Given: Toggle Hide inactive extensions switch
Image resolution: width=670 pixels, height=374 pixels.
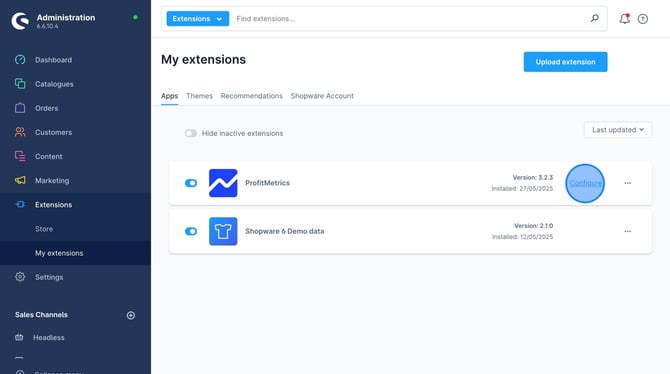Looking at the screenshot, I should [191, 133].
